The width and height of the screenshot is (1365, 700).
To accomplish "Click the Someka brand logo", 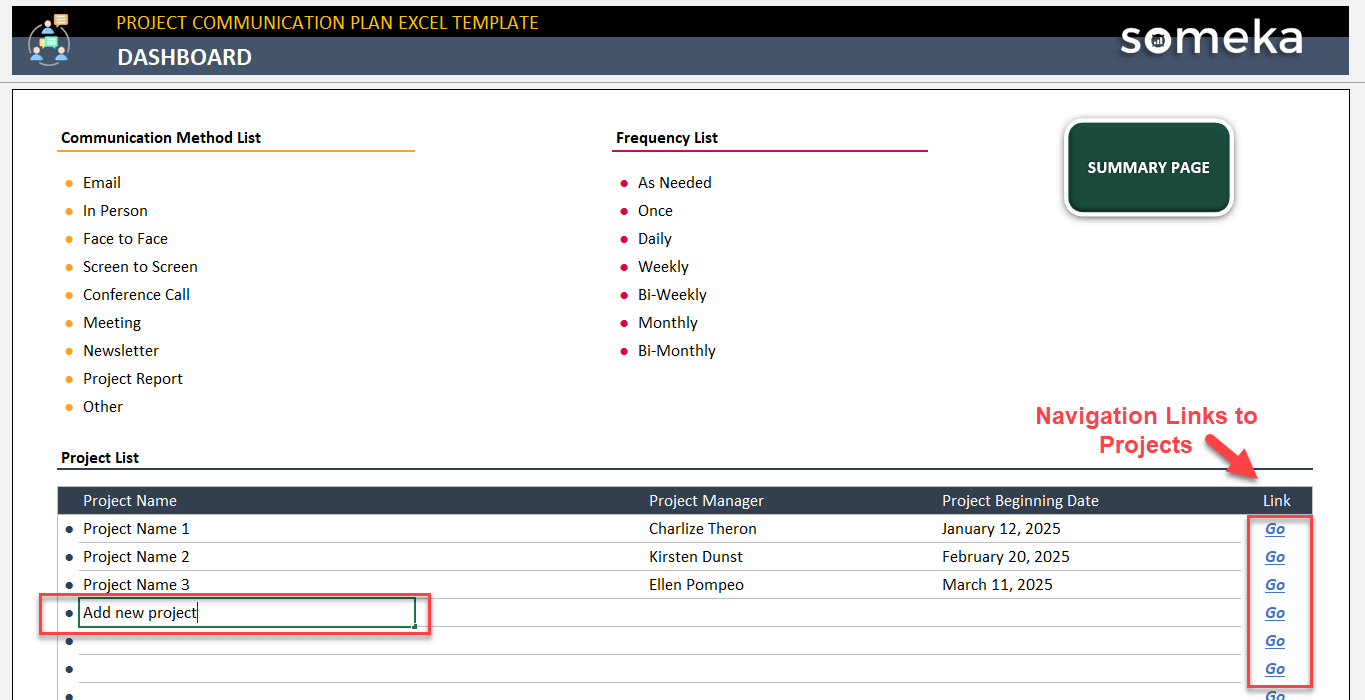I will point(1210,39).
